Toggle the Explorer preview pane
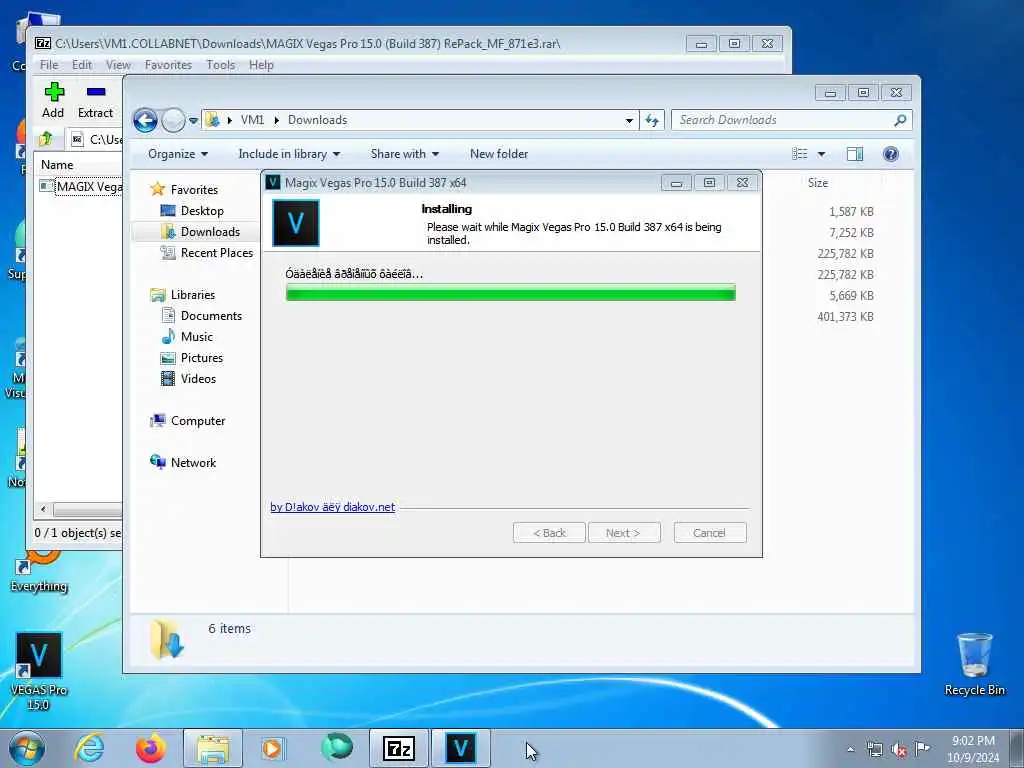The image size is (1024, 768). point(855,154)
